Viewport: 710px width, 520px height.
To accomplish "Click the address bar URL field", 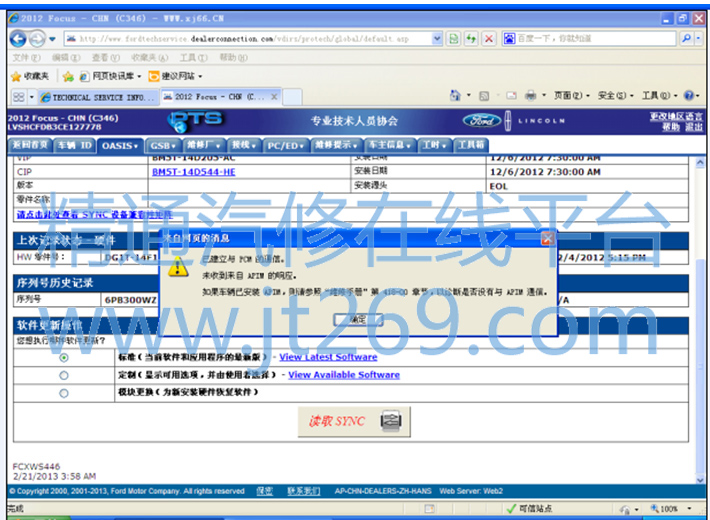I will point(247,39).
